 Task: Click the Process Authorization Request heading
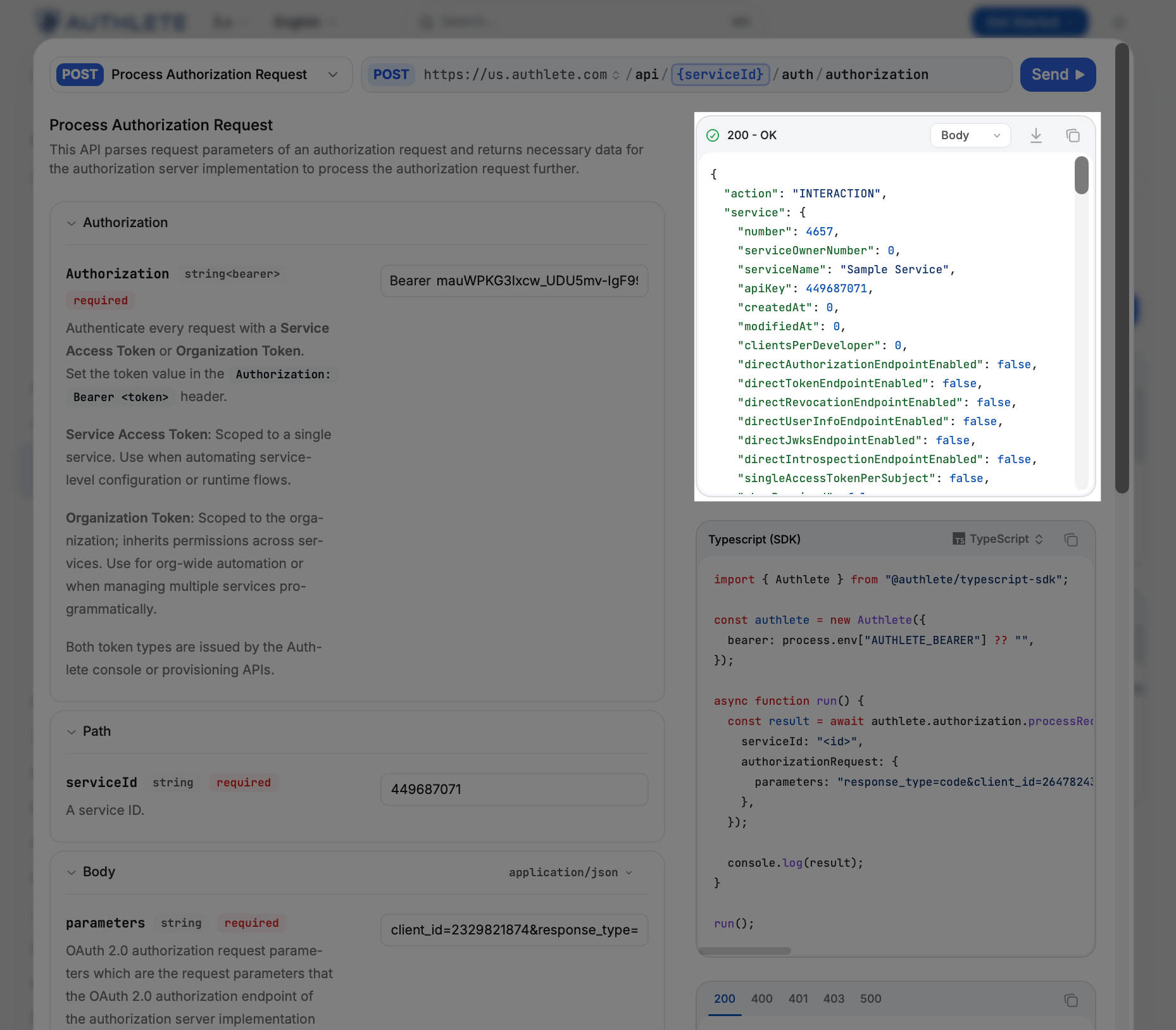[x=161, y=125]
